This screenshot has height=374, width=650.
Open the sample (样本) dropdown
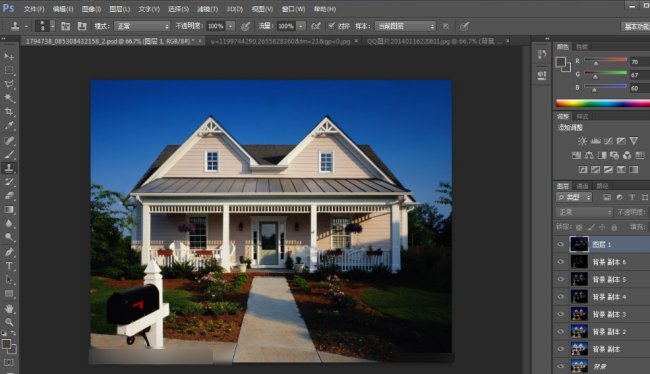click(405, 26)
